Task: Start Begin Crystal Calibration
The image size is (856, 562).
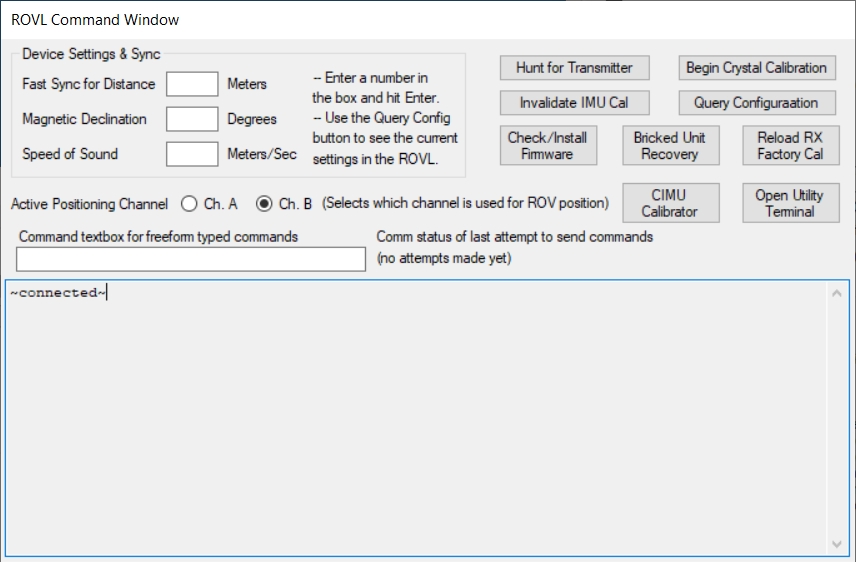Action: [756, 68]
